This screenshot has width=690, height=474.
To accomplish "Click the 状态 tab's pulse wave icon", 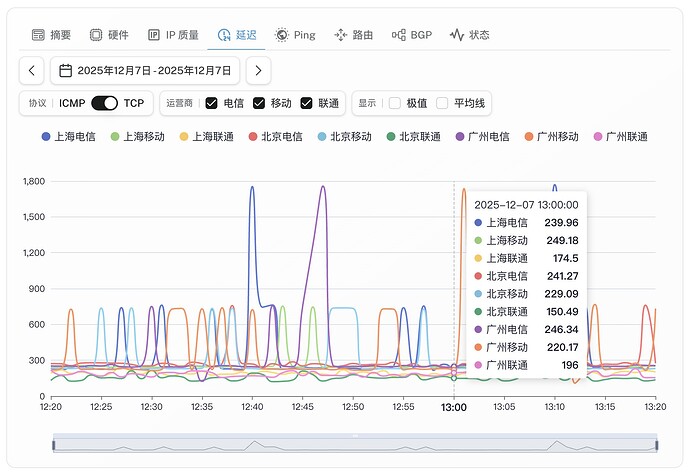I will coord(457,35).
